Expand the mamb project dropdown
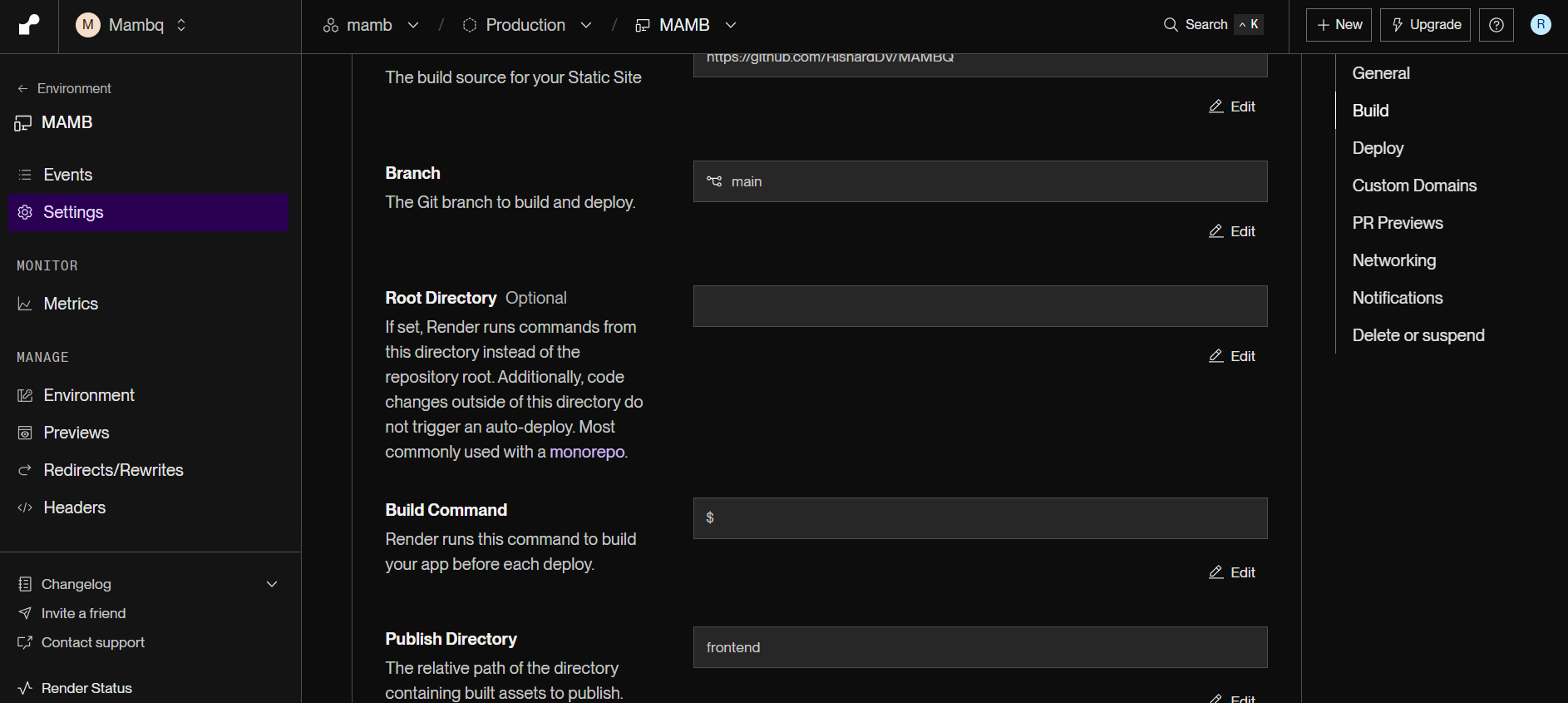 click(x=412, y=25)
